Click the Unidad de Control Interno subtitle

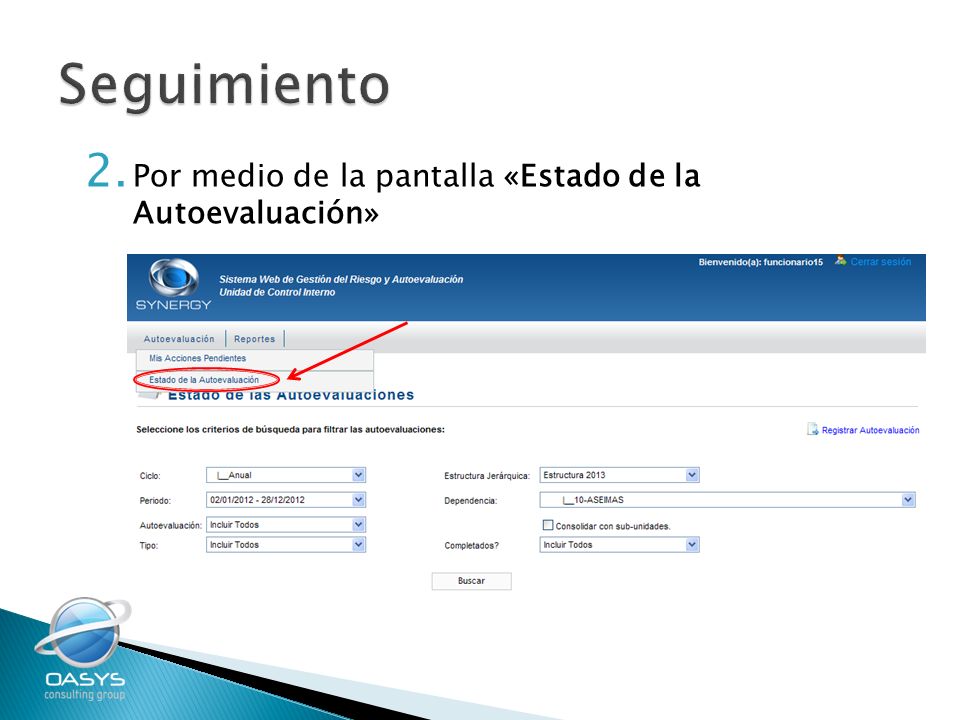pos(277,292)
